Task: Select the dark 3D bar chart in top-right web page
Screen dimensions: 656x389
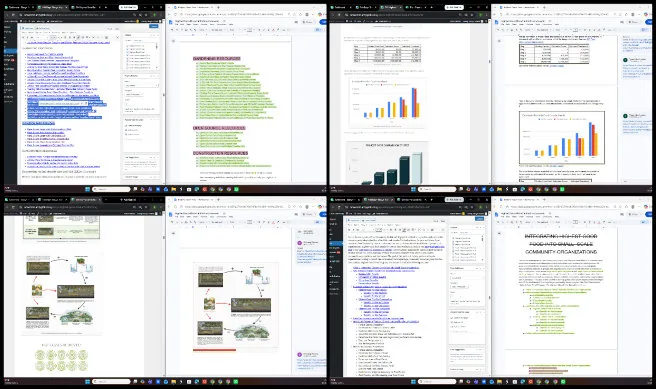Action: (x=387, y=164)
